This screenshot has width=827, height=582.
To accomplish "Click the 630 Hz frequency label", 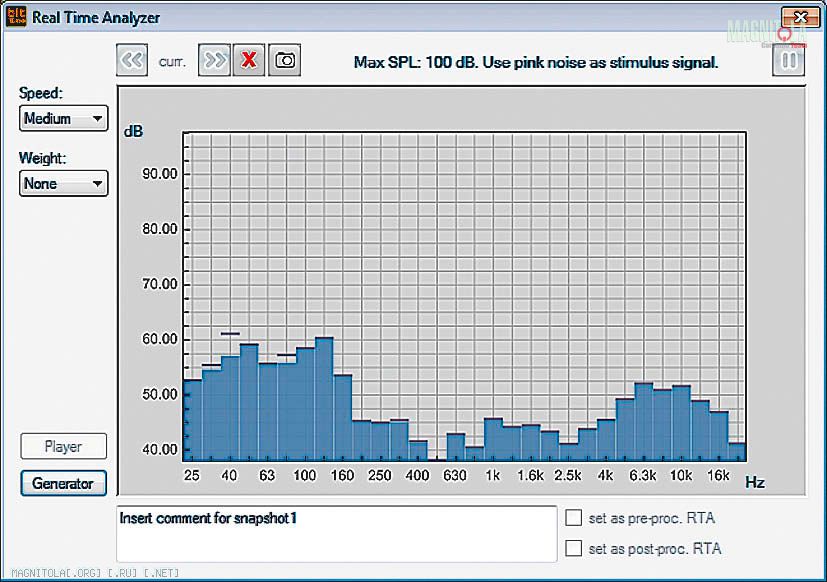I will click(455, 475).
